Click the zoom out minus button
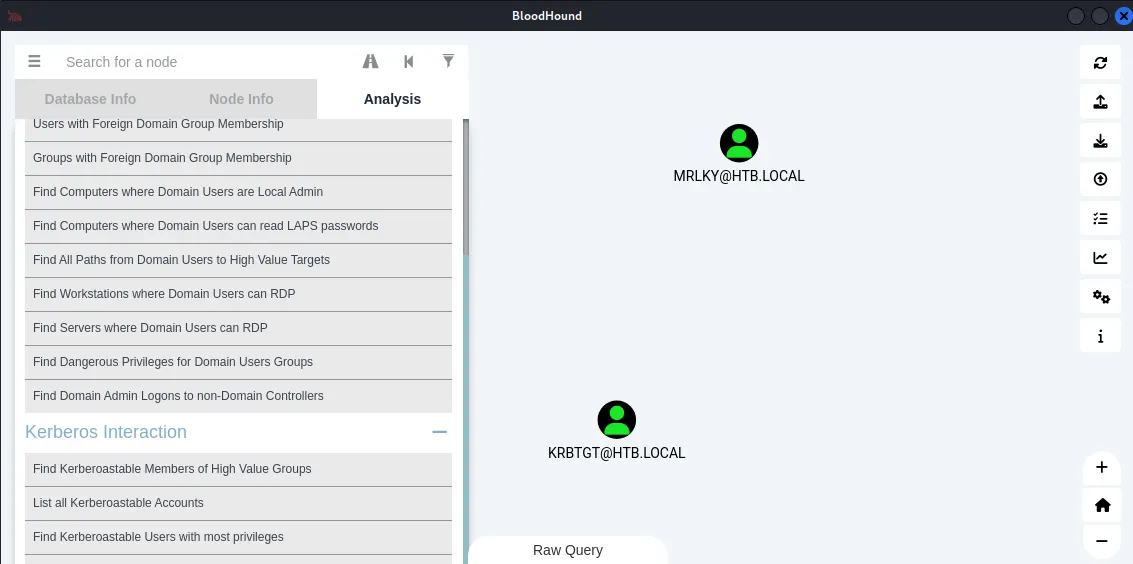1133x564 pixels. click(1101, 541)
